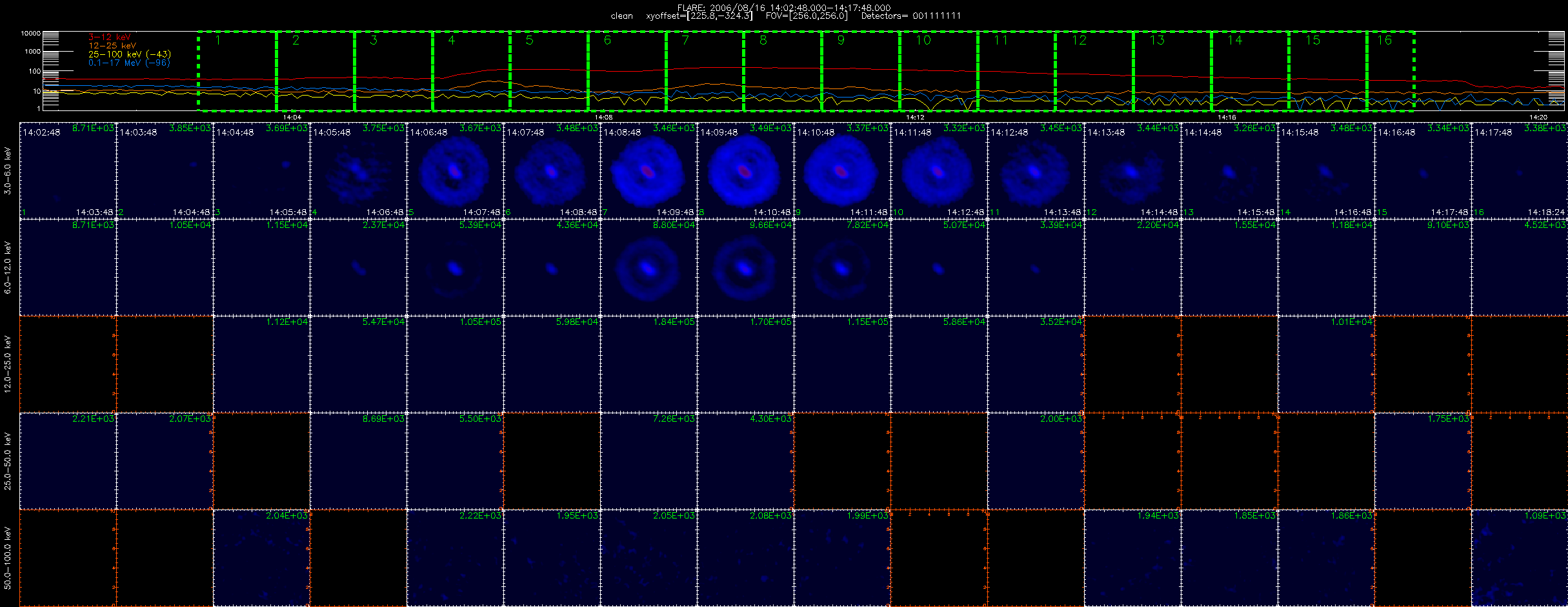This screenshot has width=1568, height=607.
Task: Click the Detectors= 001111111 text
Action: tap(910, 16)
